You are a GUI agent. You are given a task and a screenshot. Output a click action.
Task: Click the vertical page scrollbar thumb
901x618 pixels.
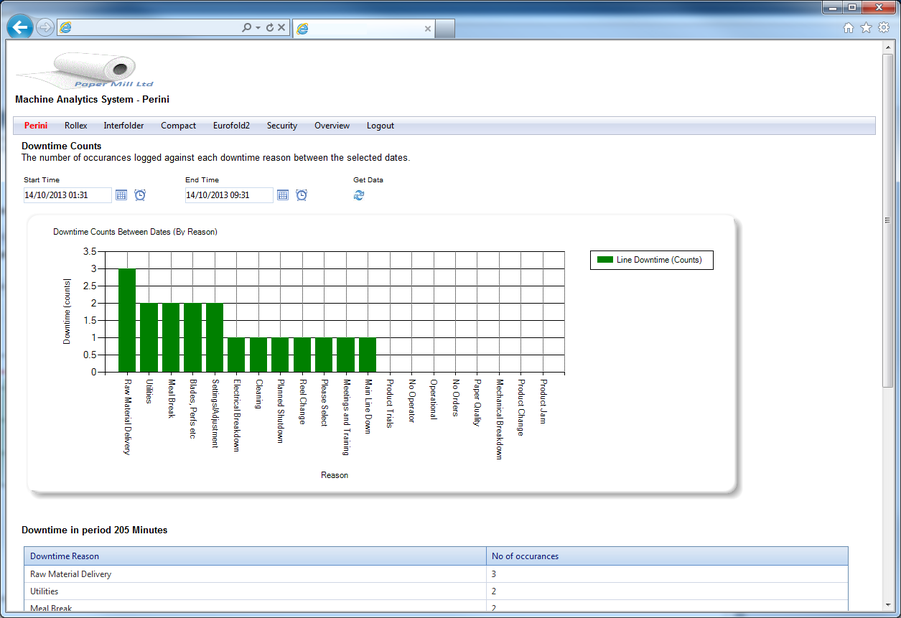tap(887, 220)
